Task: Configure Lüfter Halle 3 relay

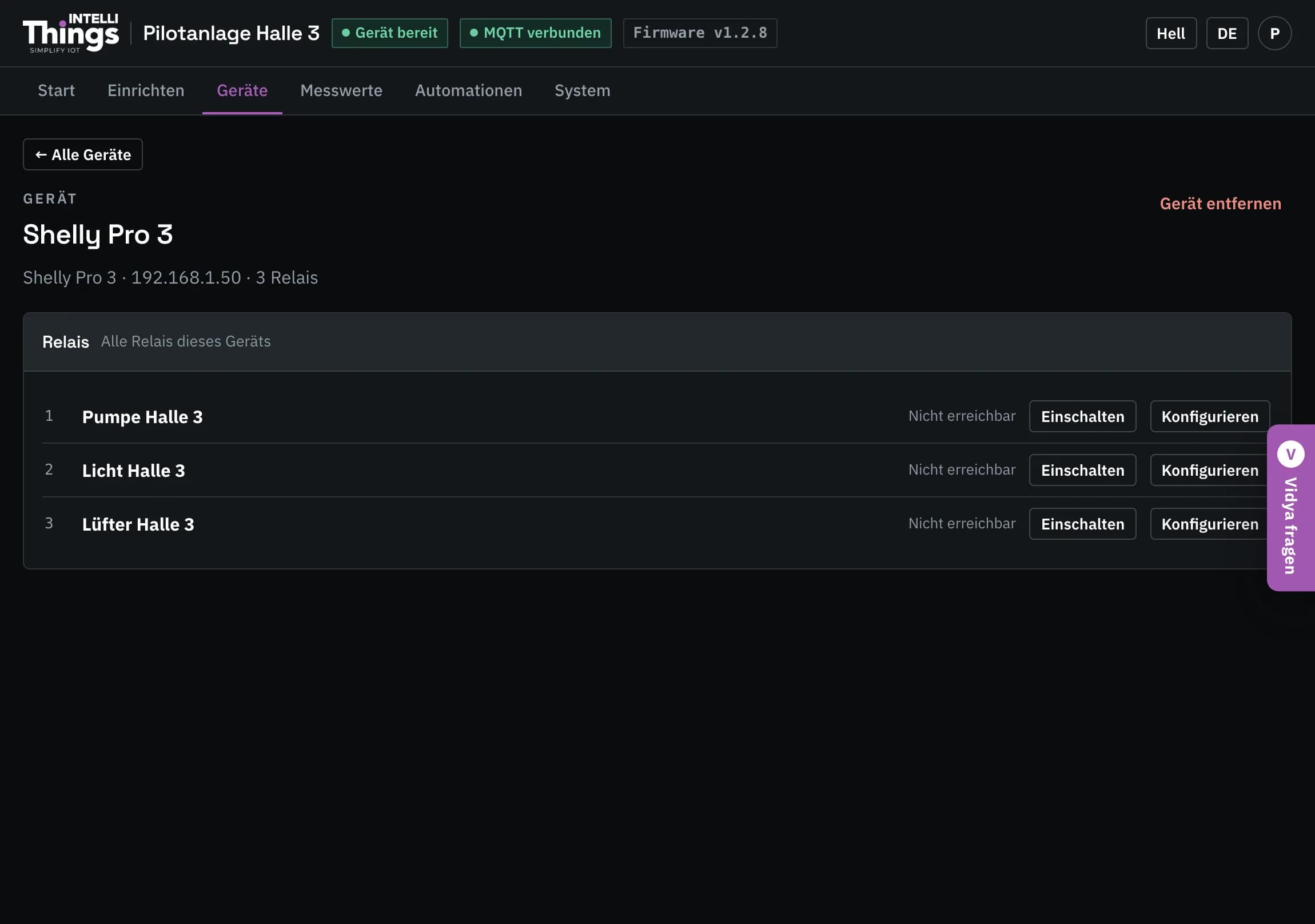Action: (x=1210, y=524)
